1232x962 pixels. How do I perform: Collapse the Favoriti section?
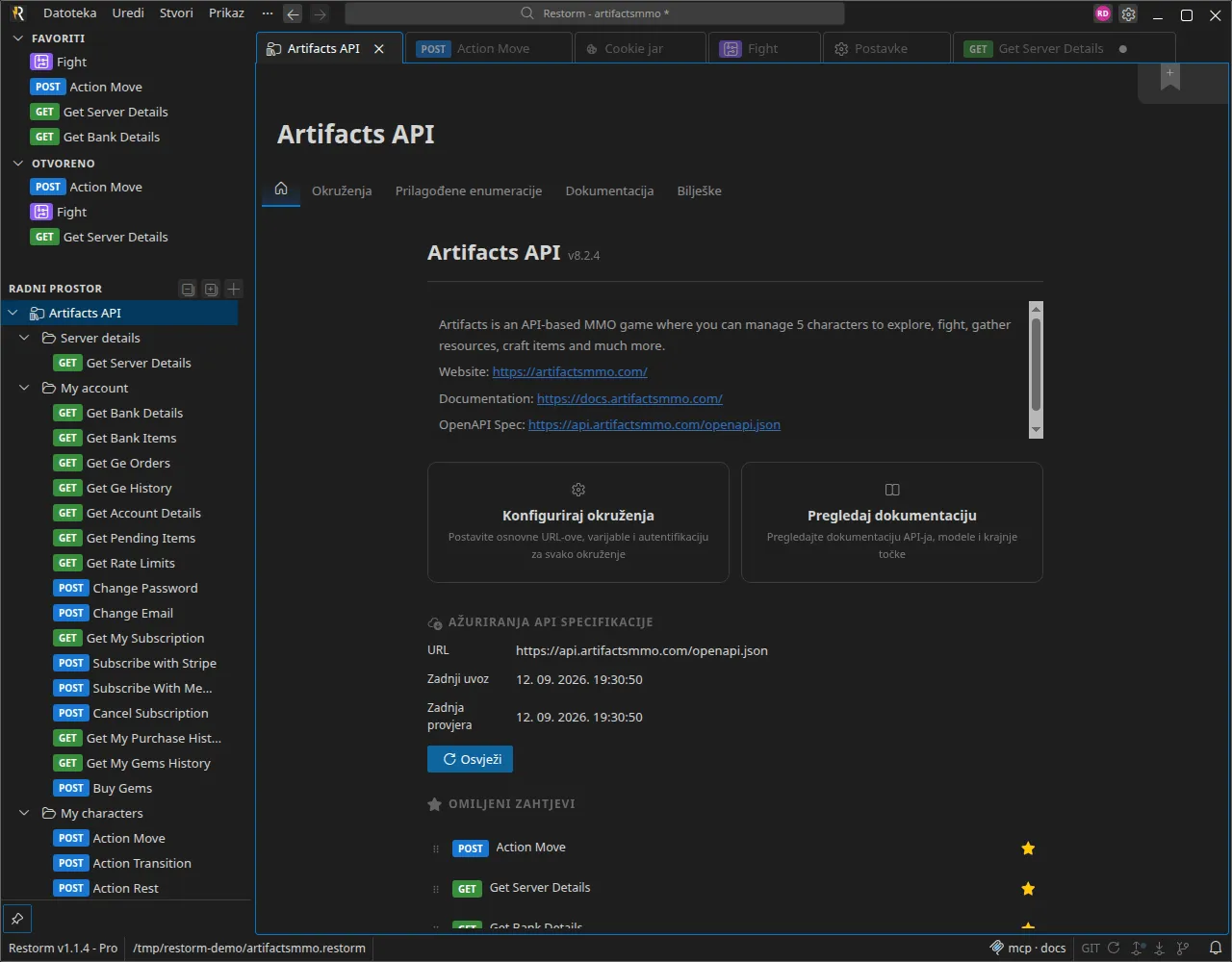click(17, 38)
